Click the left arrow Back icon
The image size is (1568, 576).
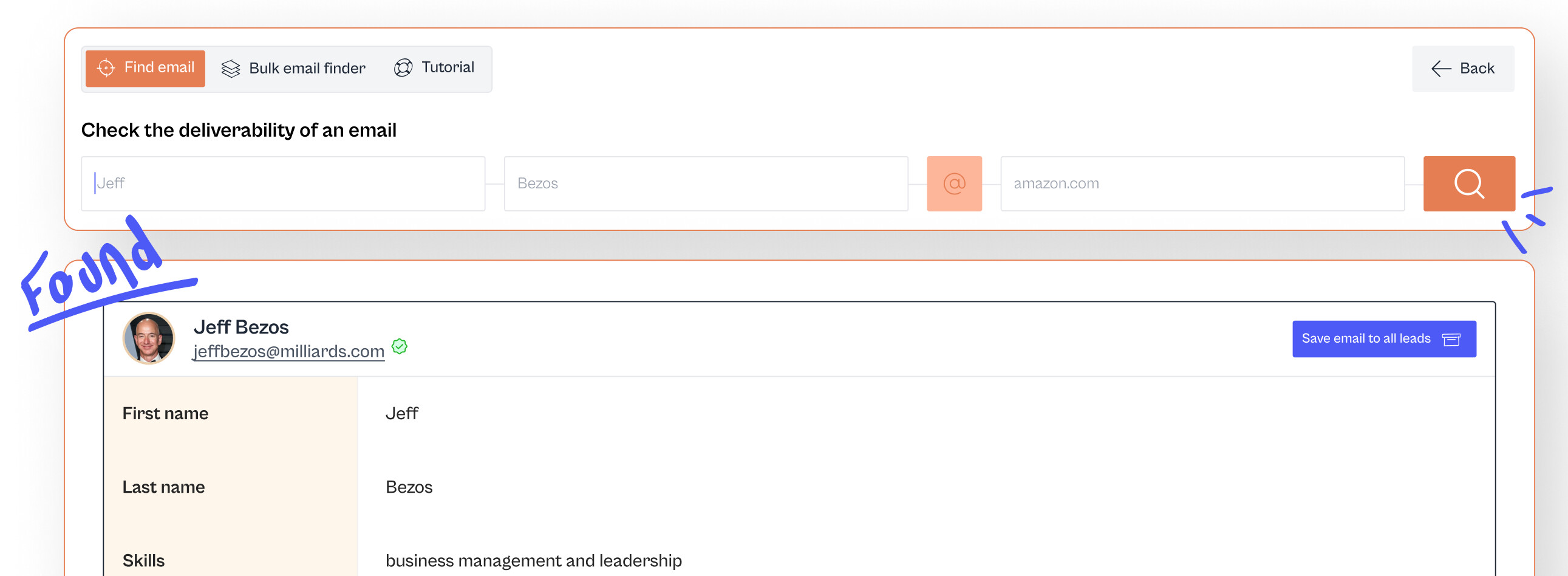point(1441,69)
